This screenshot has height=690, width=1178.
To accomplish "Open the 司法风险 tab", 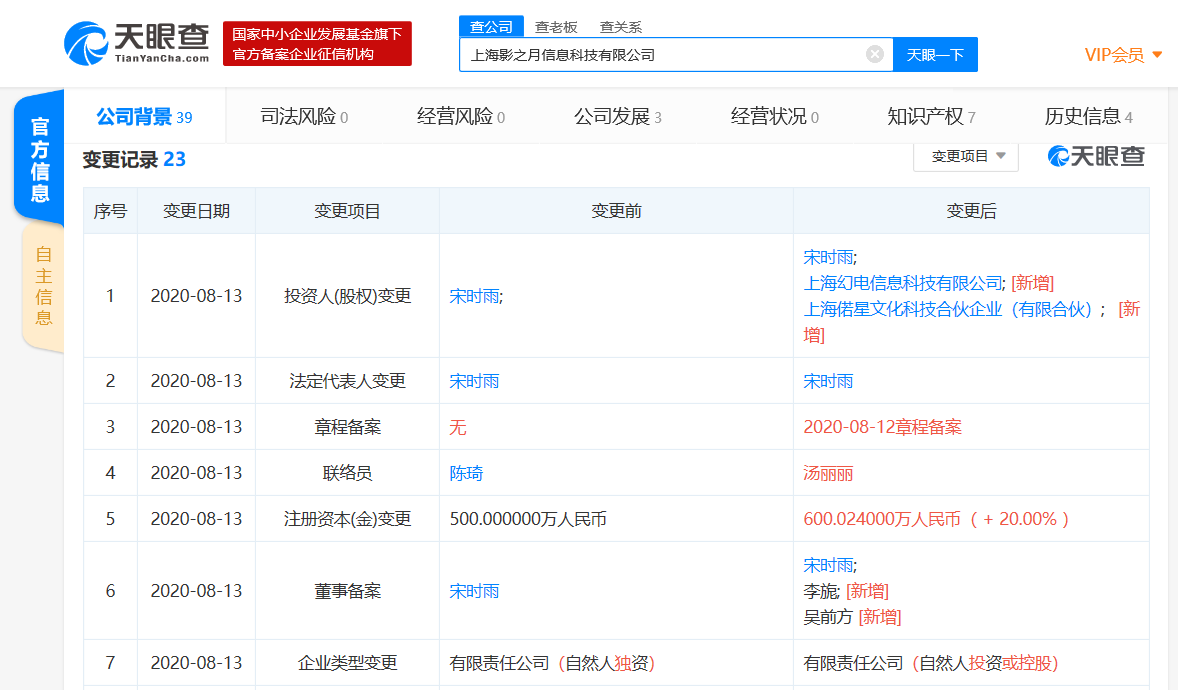I will [304, 117].
